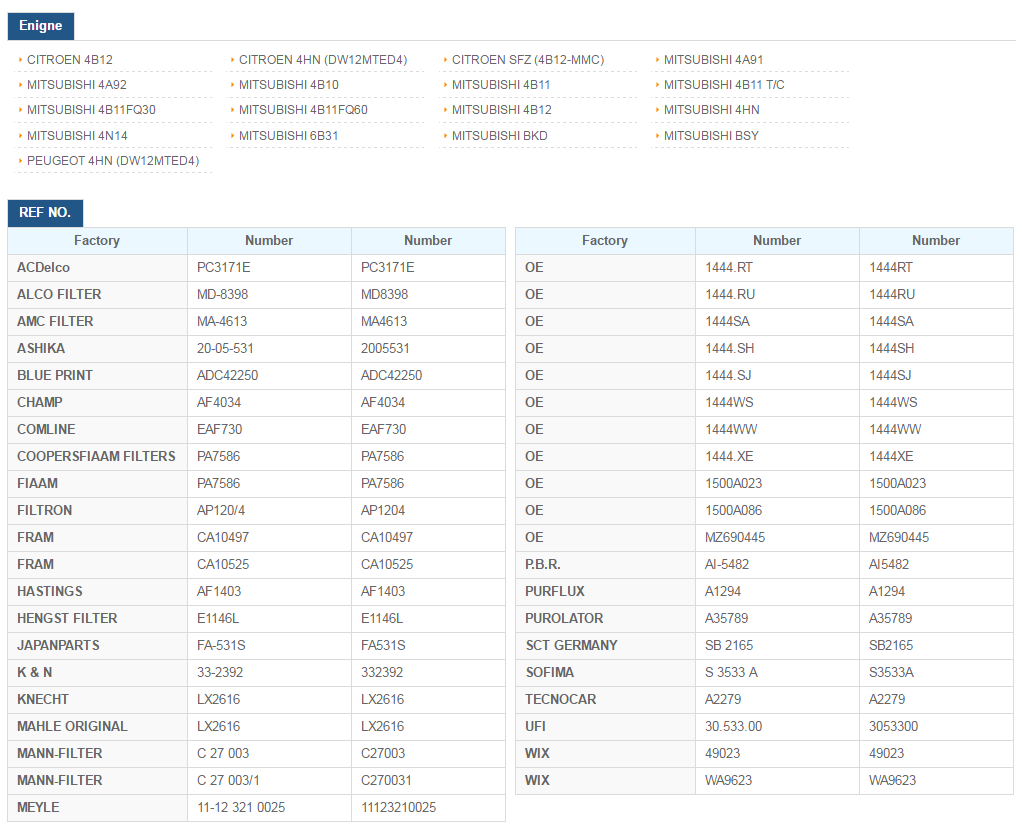
Task: Click the MAHLE ORIGINAL factory cell
Action: pyautogui.click(x=97, y=727)
